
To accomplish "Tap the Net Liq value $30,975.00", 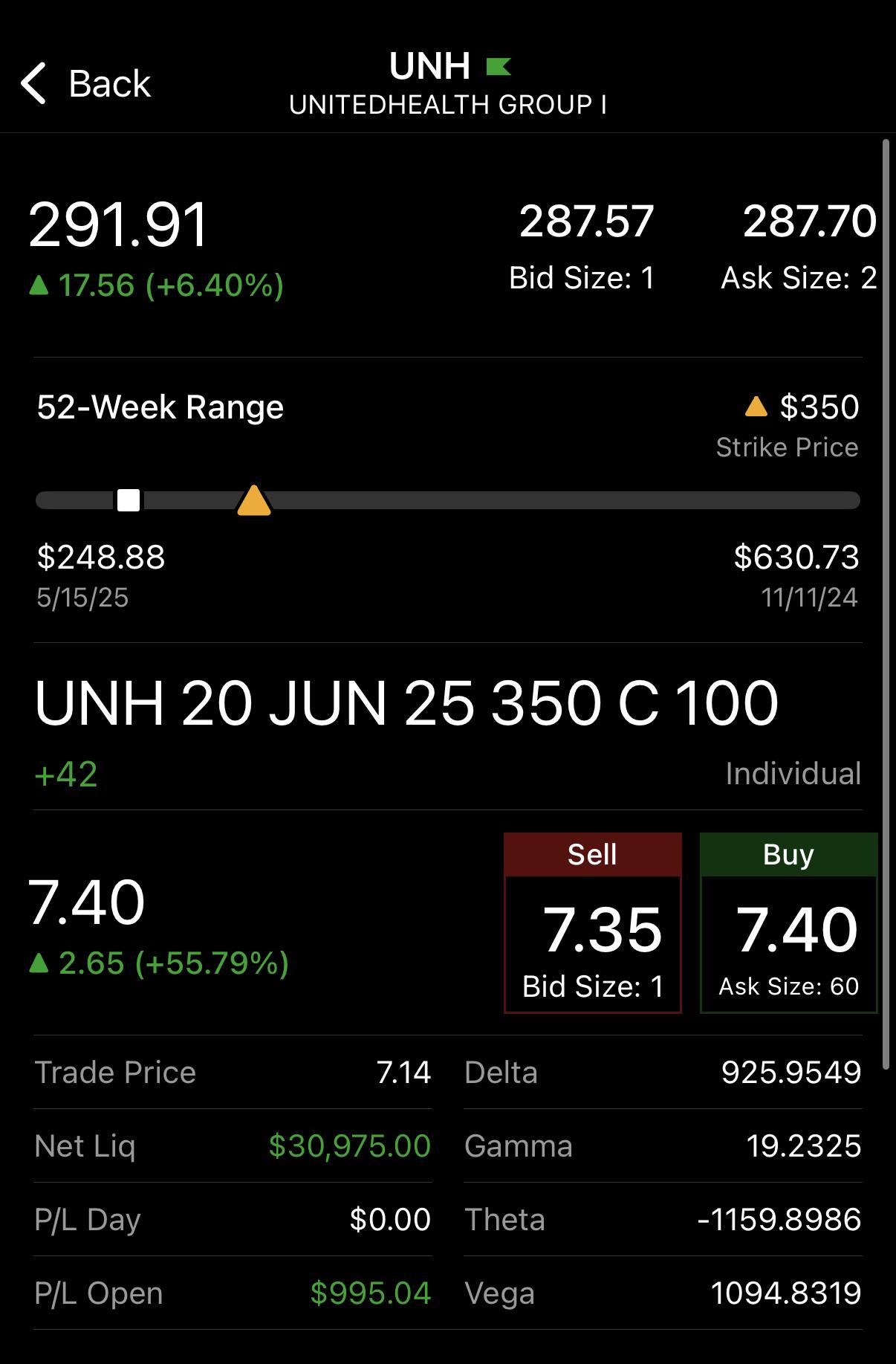I will (349, 1145).
